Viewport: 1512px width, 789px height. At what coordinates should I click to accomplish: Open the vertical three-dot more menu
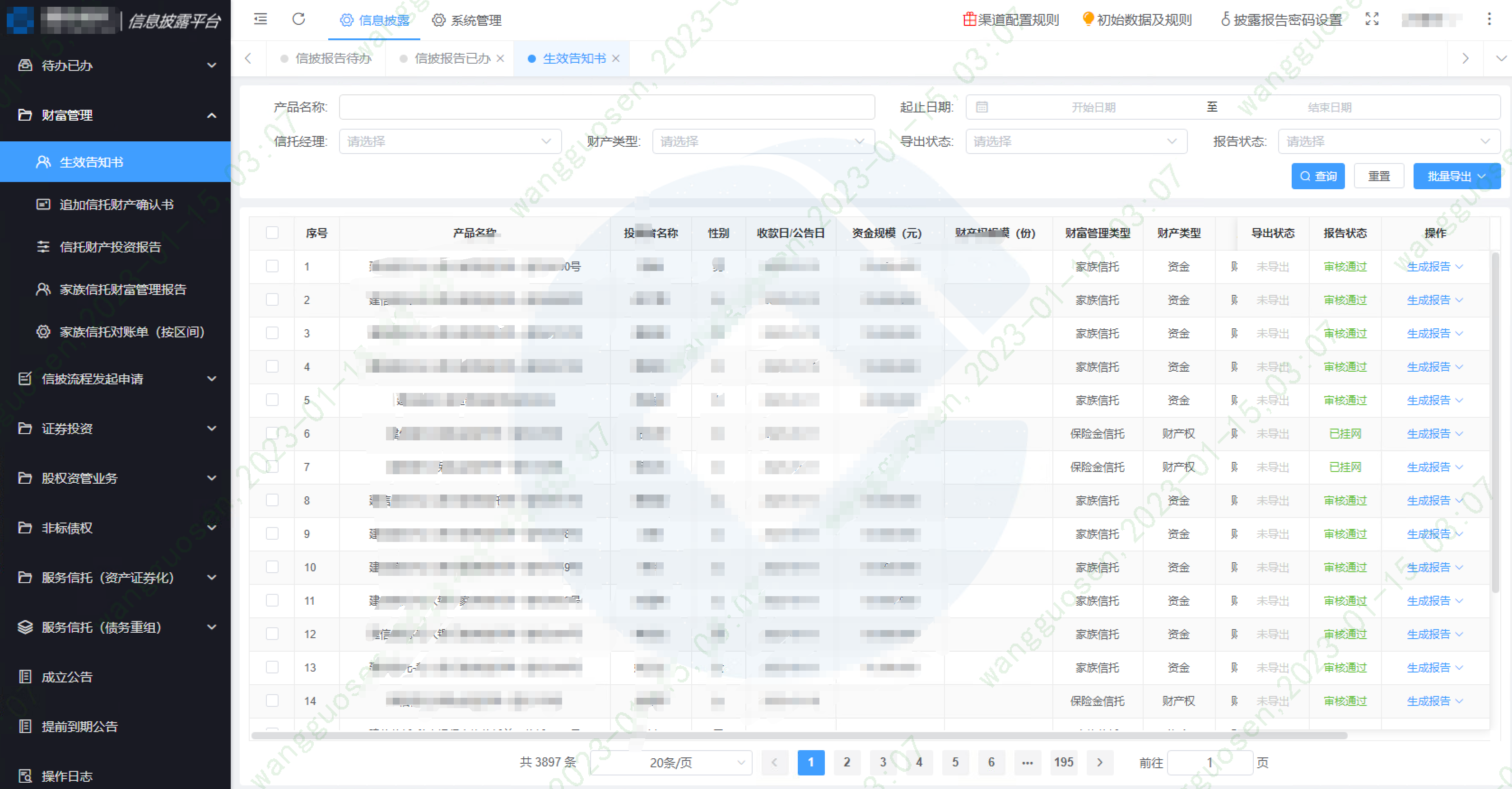(1489, 19)
